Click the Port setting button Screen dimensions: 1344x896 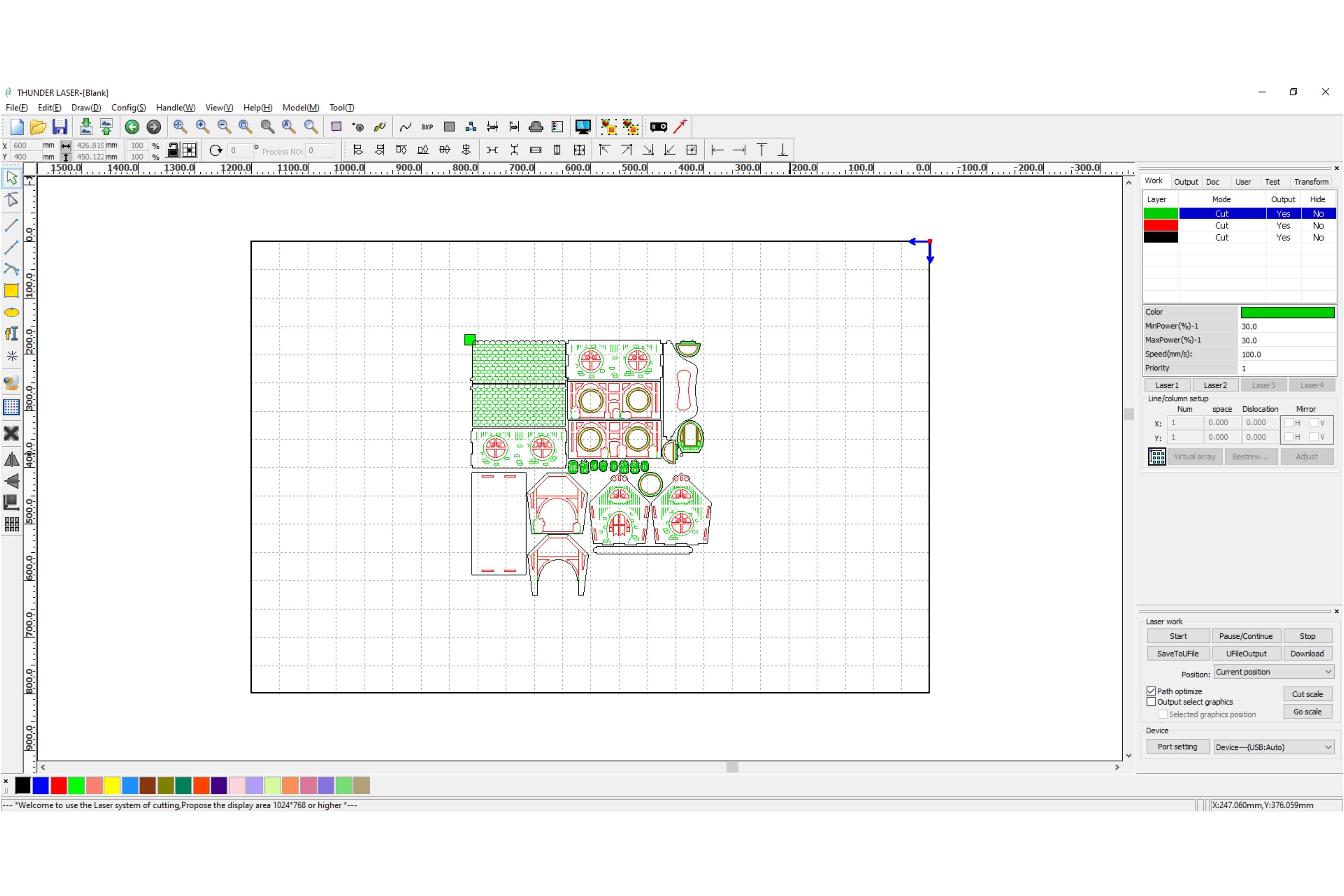click(1177, 747)
